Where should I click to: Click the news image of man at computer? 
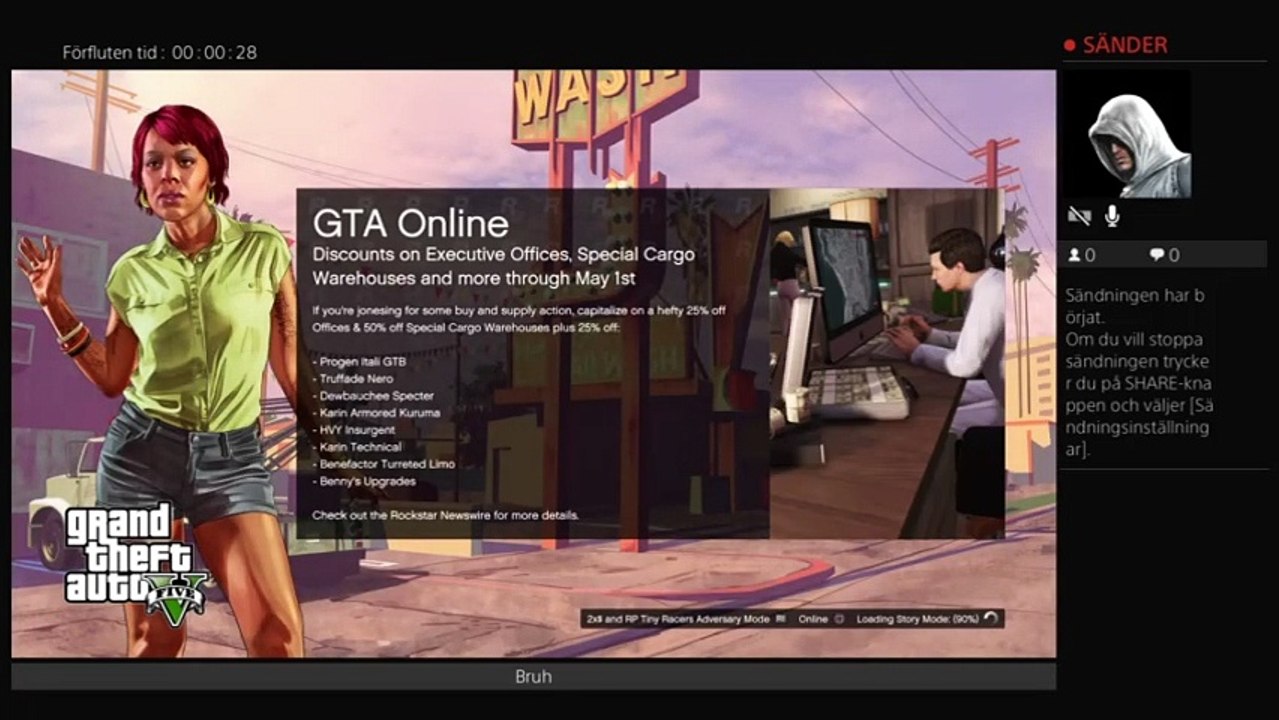click(x=886, y=363)
